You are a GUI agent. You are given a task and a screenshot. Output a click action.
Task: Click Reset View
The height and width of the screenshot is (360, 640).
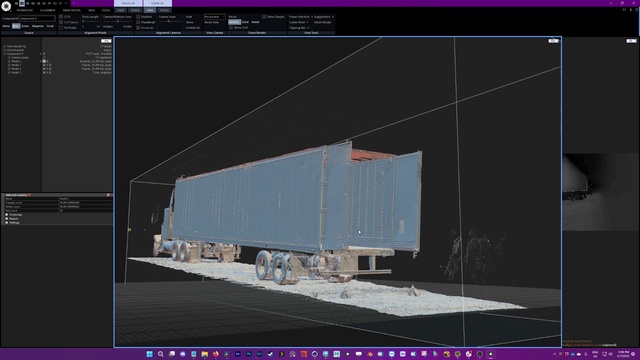point(212,22)
